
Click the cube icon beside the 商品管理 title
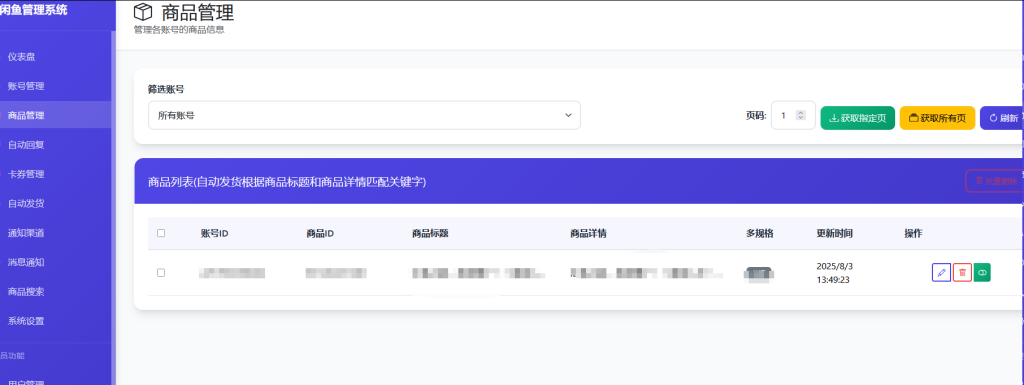point(142,12)
